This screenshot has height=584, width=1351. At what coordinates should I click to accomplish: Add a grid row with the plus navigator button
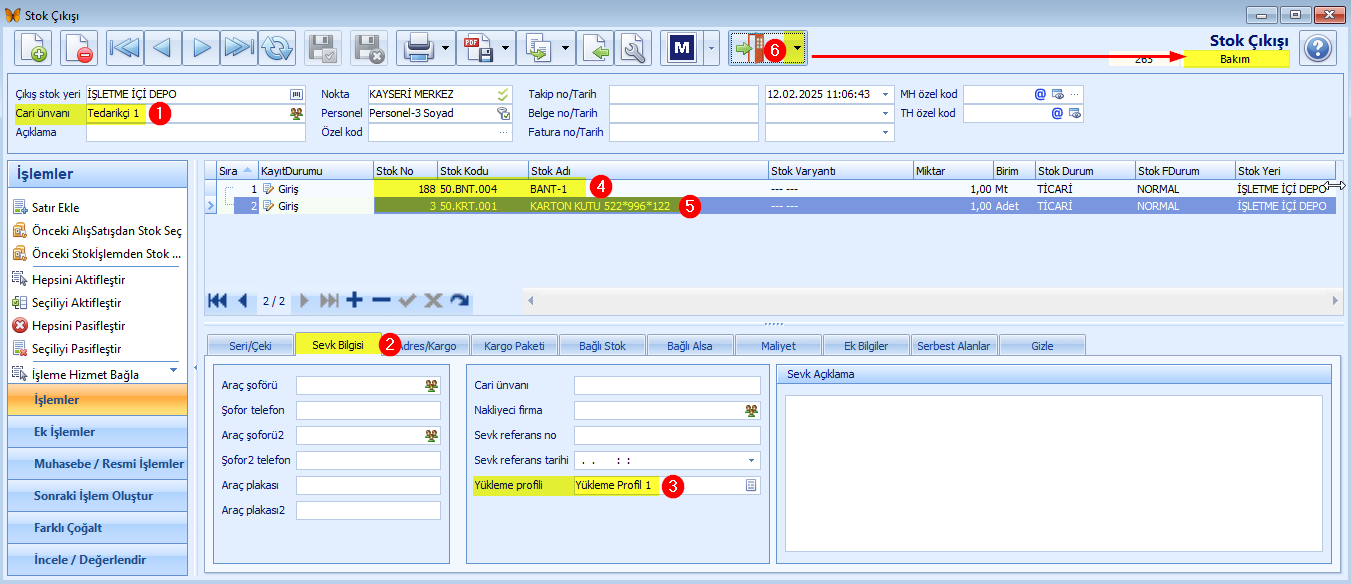point(354,300)
